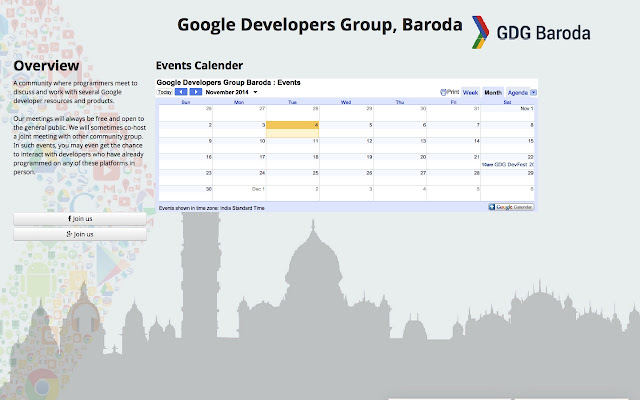The width and height of the screenshot is (640, 400).
Task: Select day 27 of November in calendar
Action: click(x=400, y=178)
